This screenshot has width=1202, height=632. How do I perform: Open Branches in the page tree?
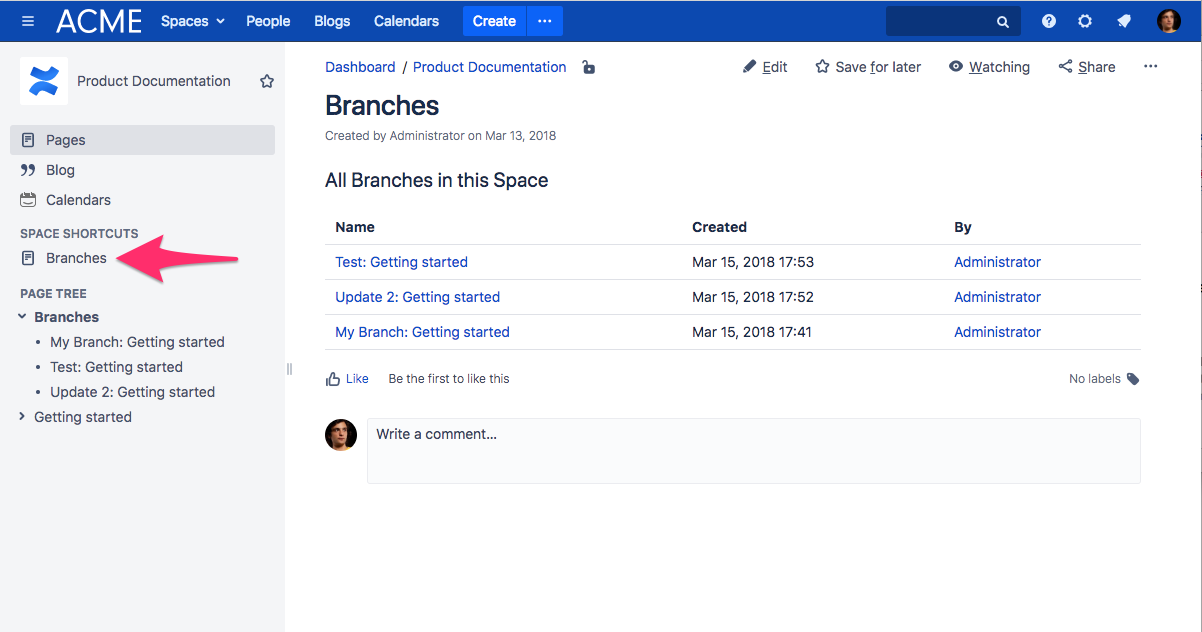(x=66, y=317)
